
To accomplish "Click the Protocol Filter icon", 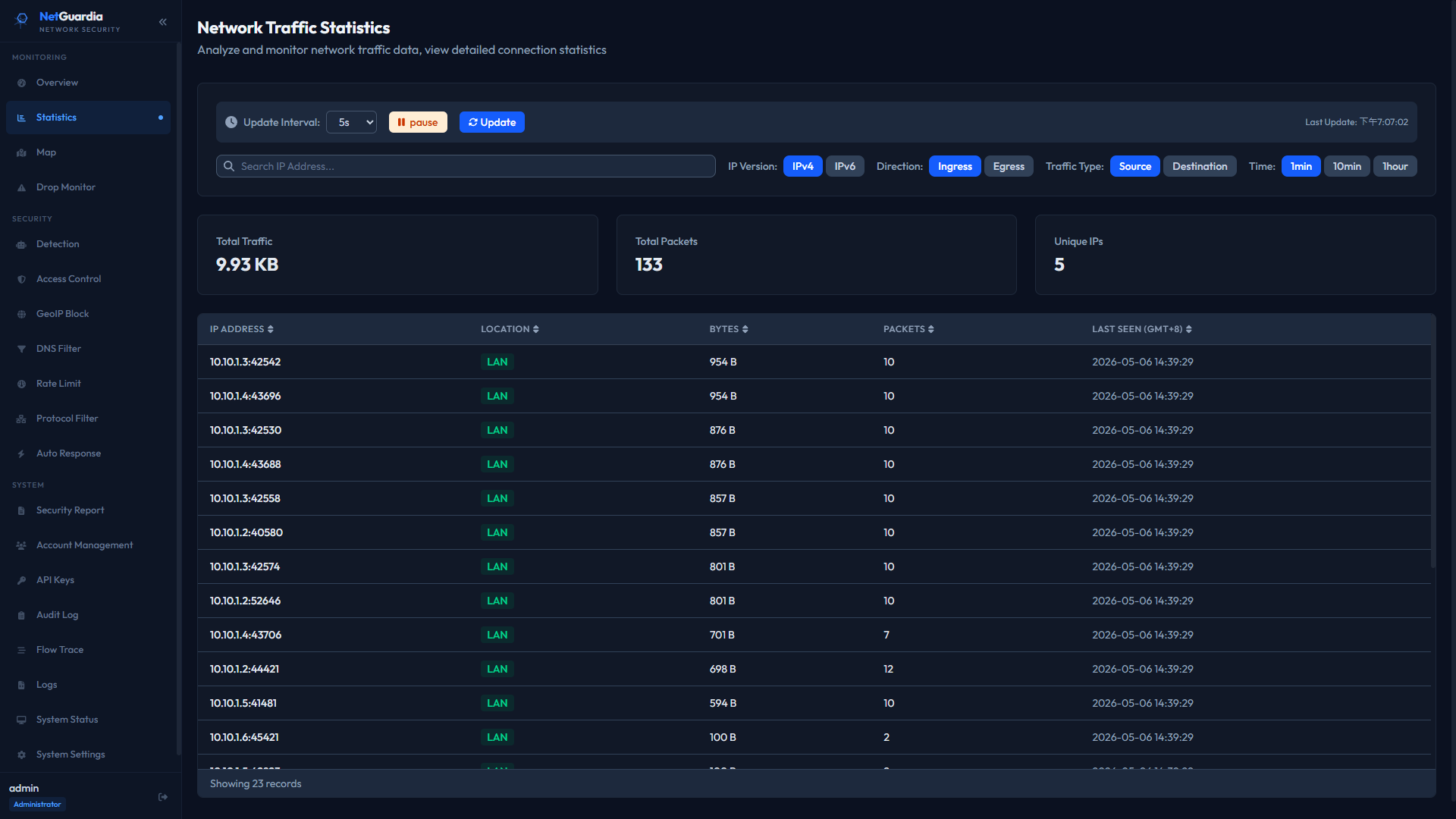I will (21, 419).
